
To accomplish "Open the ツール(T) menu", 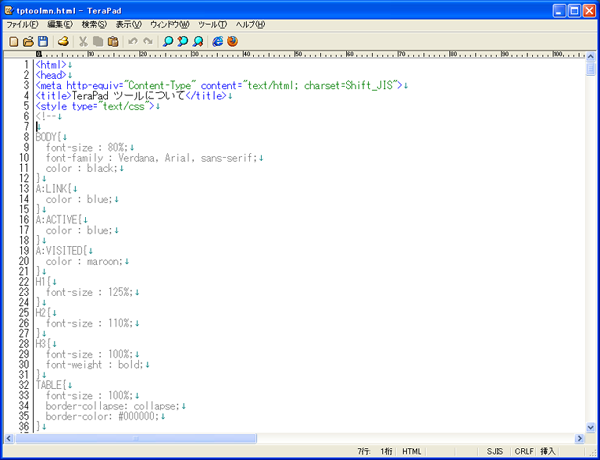I will 212,24.
